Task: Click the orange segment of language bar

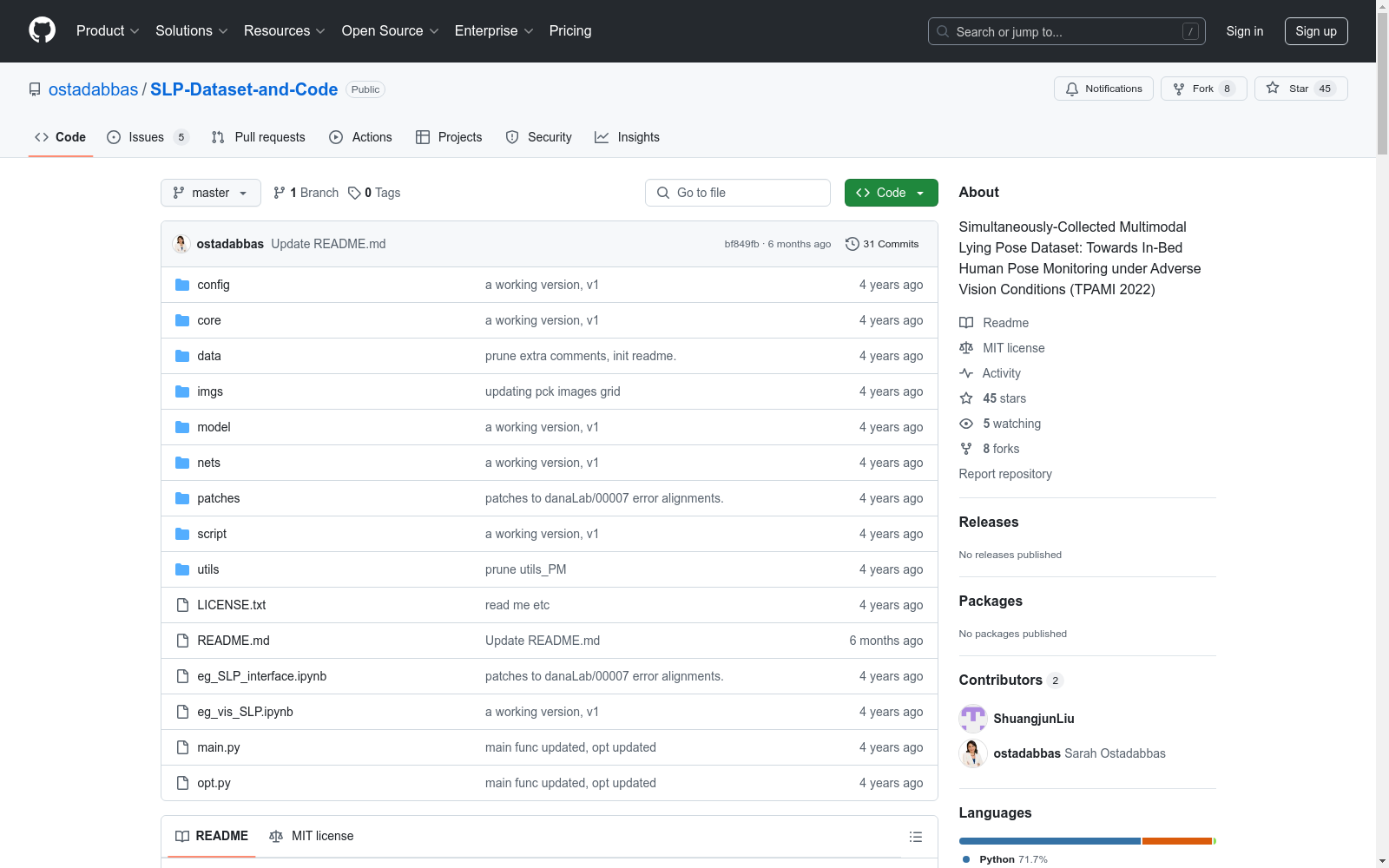Action: click(1177, 841)
